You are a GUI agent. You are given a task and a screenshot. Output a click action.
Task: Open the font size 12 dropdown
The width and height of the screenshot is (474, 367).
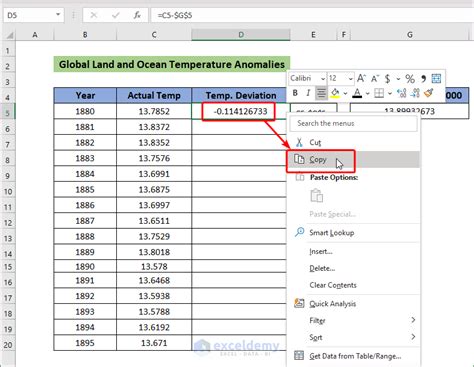[350, 79]
